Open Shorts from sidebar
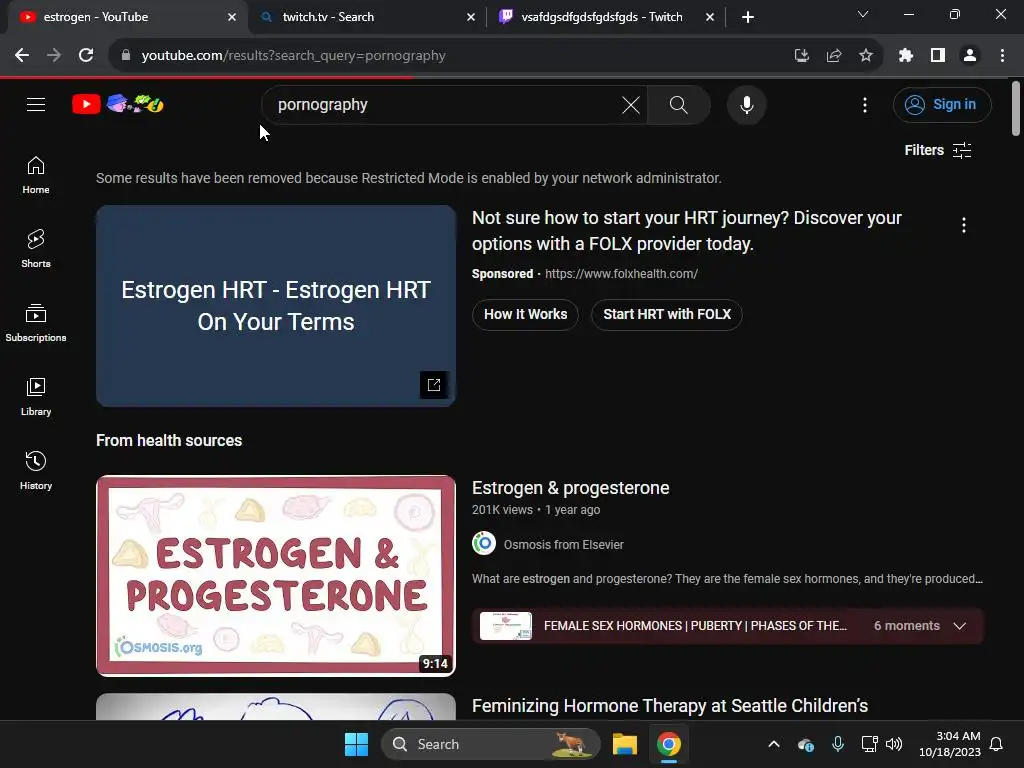The height and width of the screenshot is (768, 1024). tap(36, 249)
